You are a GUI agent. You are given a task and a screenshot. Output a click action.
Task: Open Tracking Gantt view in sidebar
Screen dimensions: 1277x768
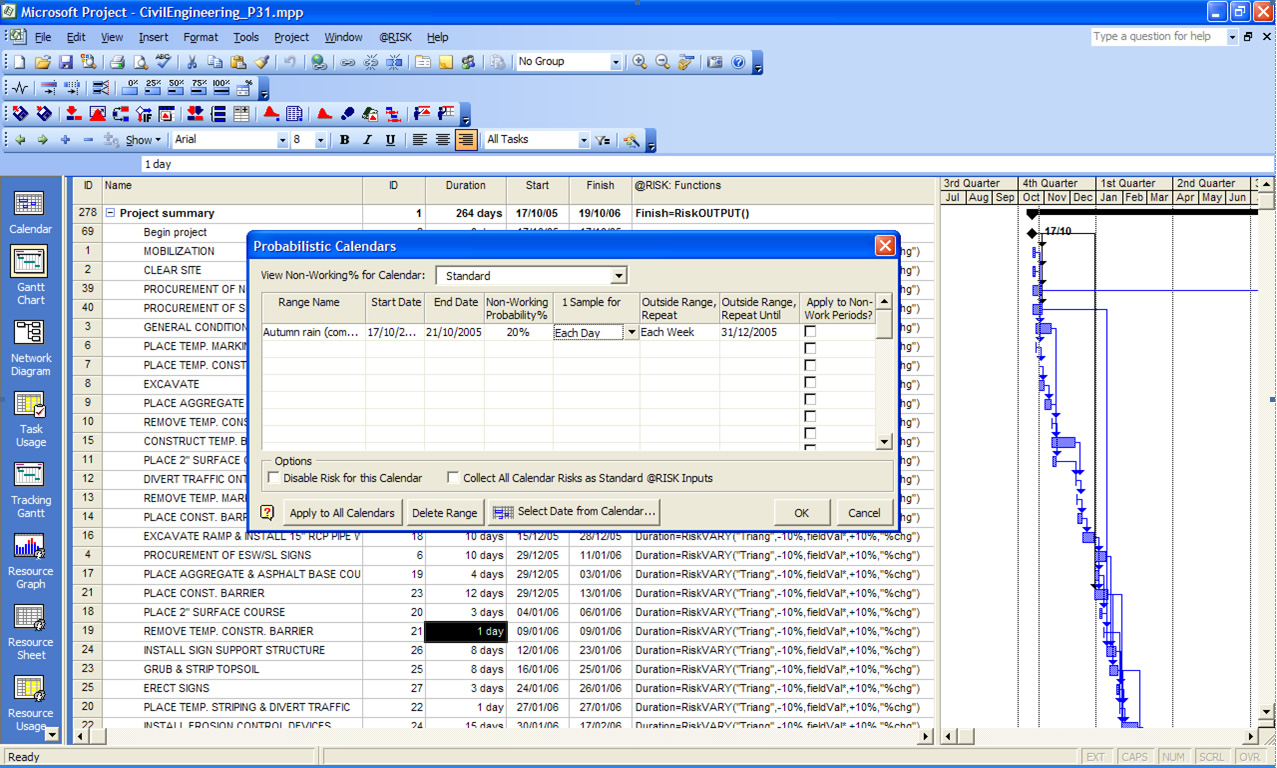[x=30, y=476]
